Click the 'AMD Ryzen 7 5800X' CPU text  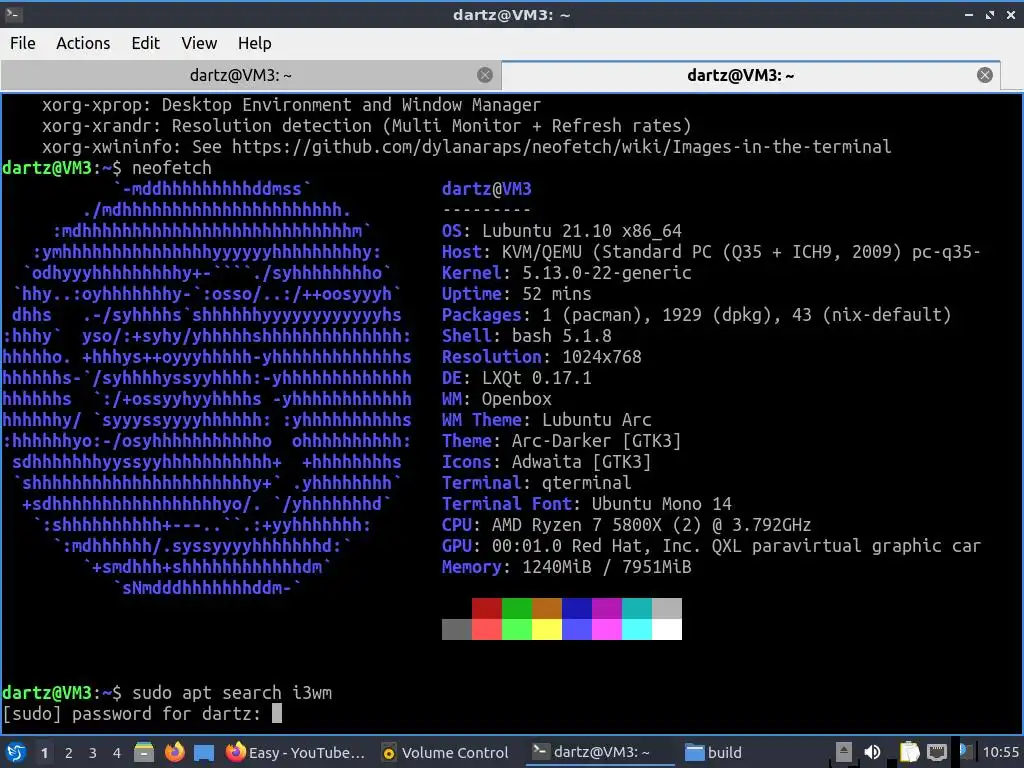point(577,524)
